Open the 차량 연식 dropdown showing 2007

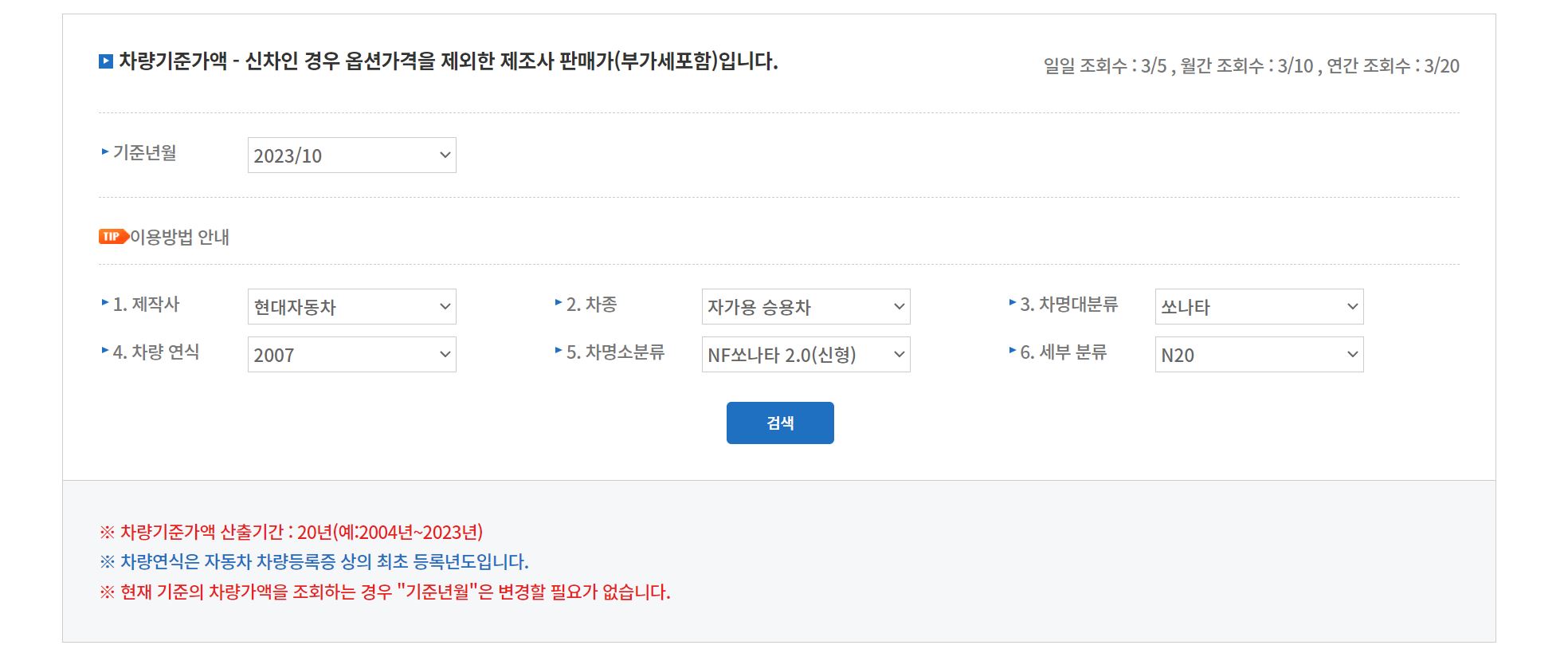click(x=351, y=354)
